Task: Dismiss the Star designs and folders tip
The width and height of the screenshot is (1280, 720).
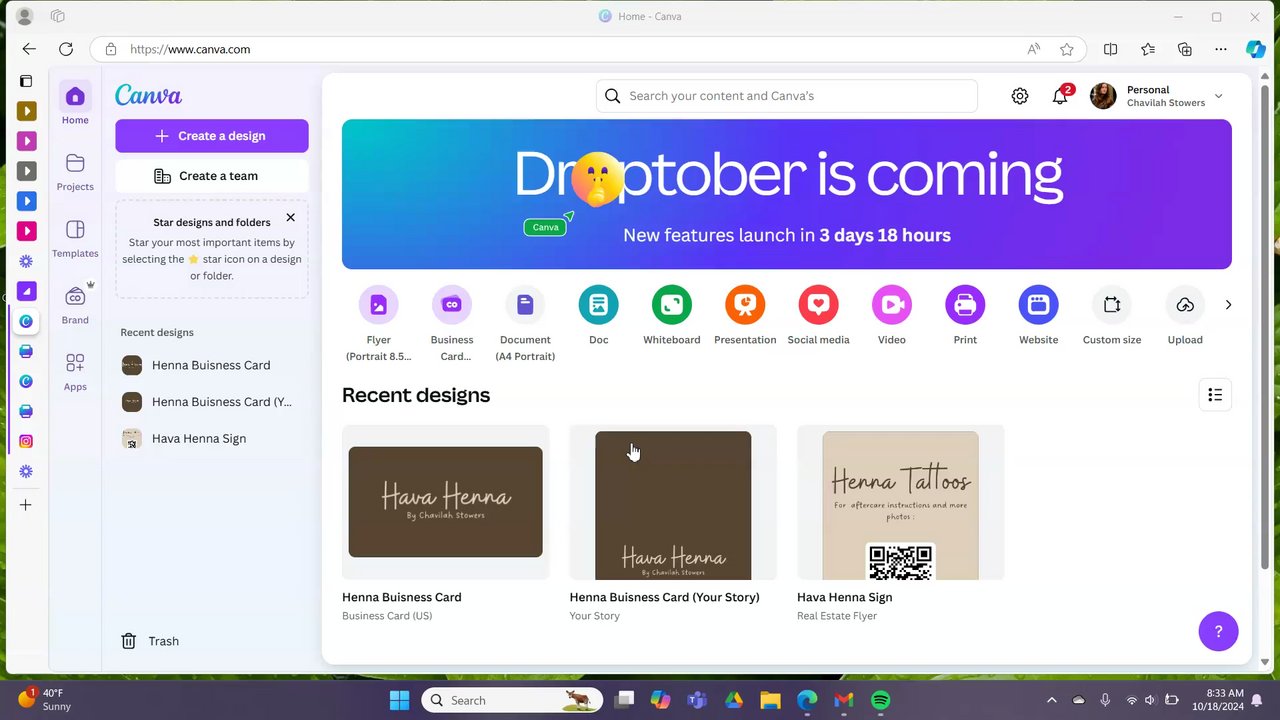Action: 291,217
